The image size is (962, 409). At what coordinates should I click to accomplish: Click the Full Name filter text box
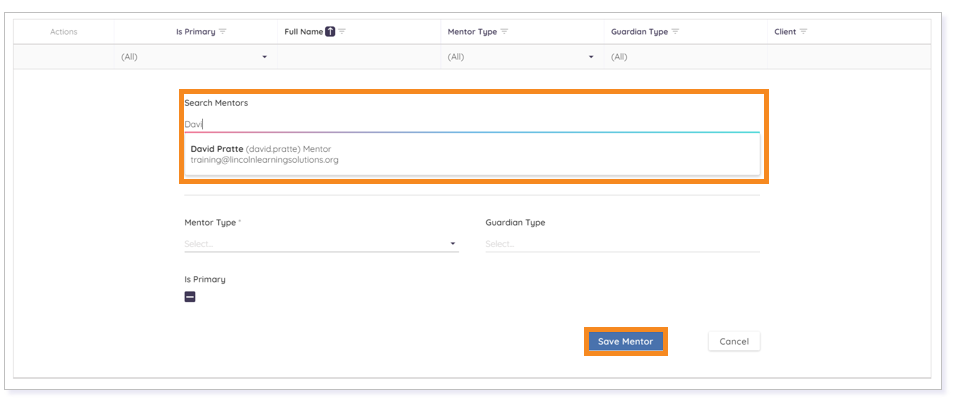(x=359, y=56)
